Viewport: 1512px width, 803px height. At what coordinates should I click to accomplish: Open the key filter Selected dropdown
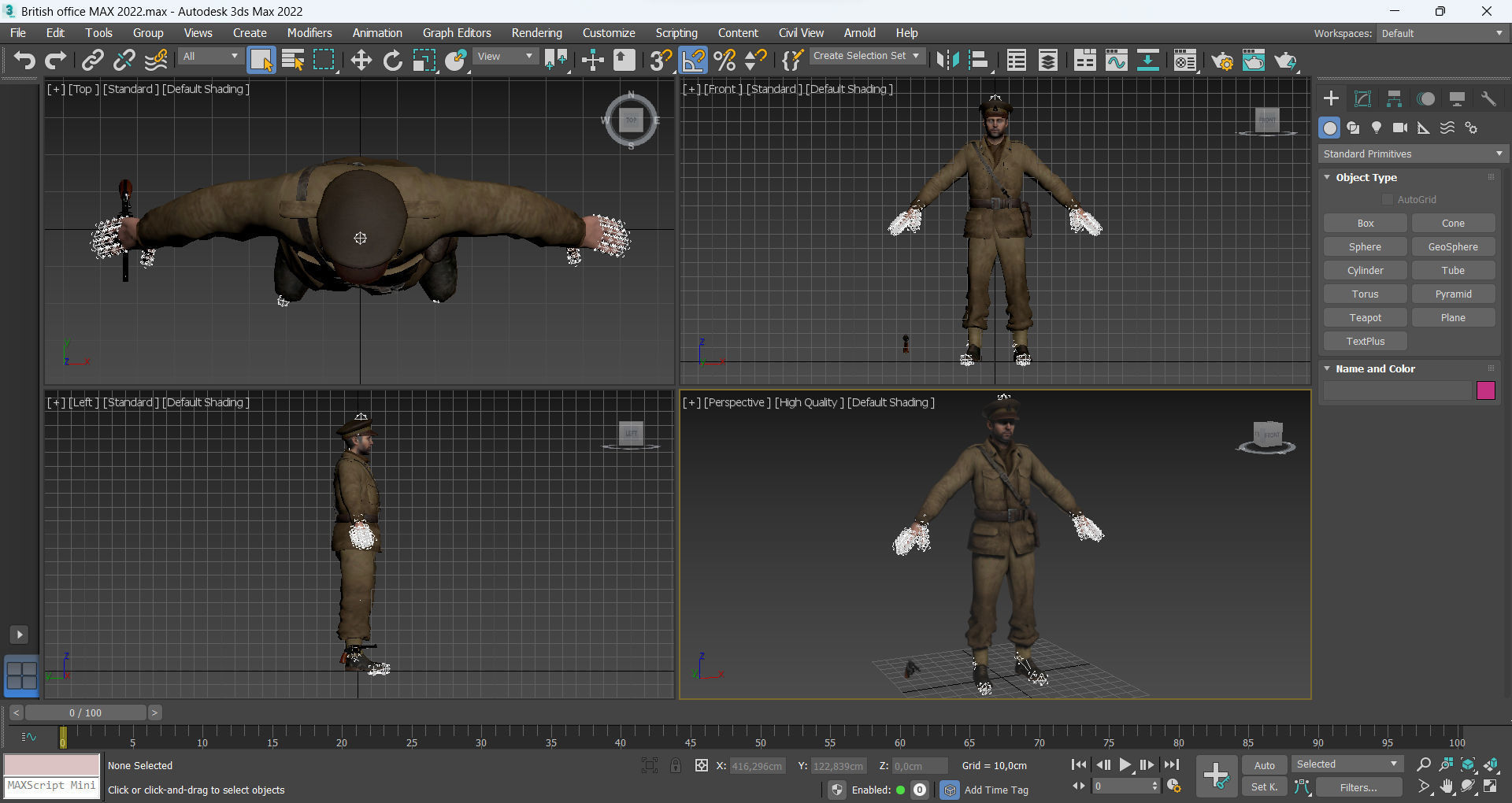pyautogui.click(x=1347, y=764)
